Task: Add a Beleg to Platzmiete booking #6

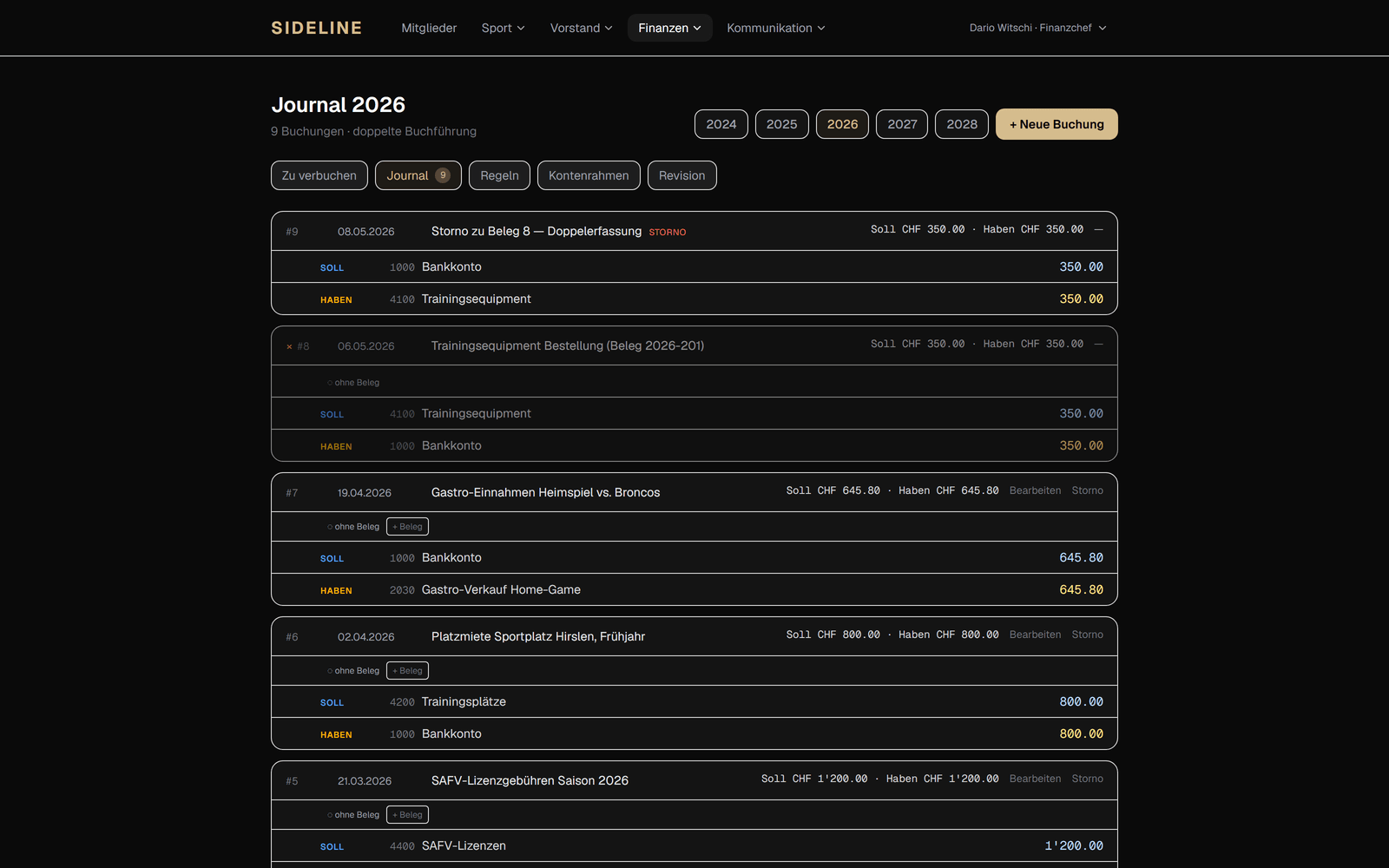Action: [407, 671]
